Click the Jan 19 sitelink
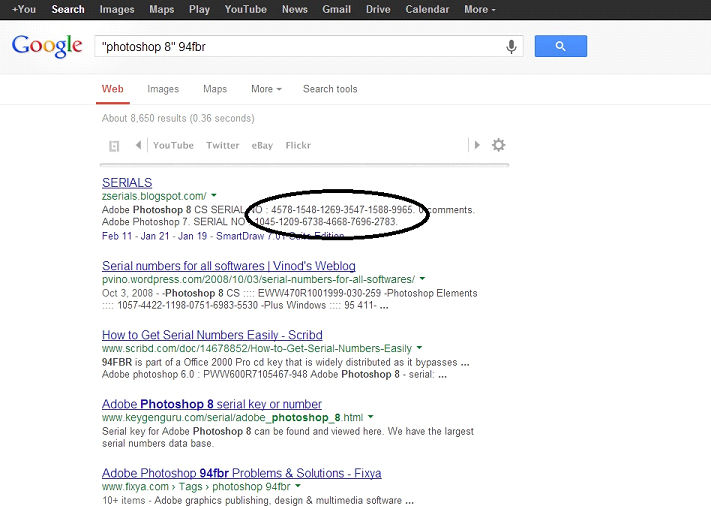This screenshot has width=711, height=506. coord(192,236)
